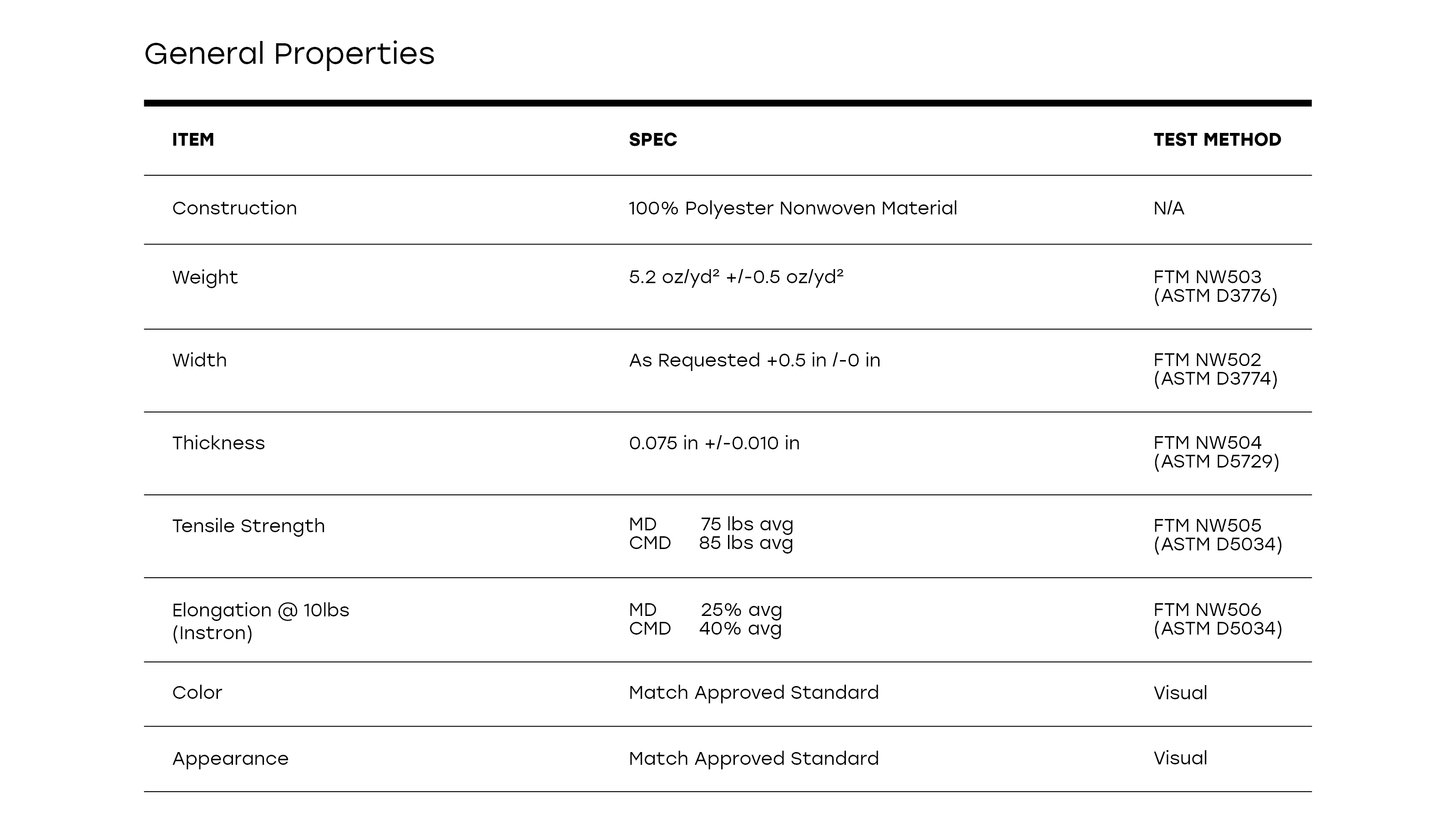Select the Weight row label
Screen dimensions: 1456x829
(205, 277)
